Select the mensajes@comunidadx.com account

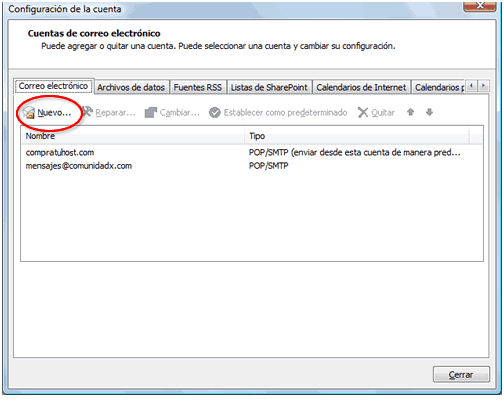pyautogui.click(x=252, y=166)
